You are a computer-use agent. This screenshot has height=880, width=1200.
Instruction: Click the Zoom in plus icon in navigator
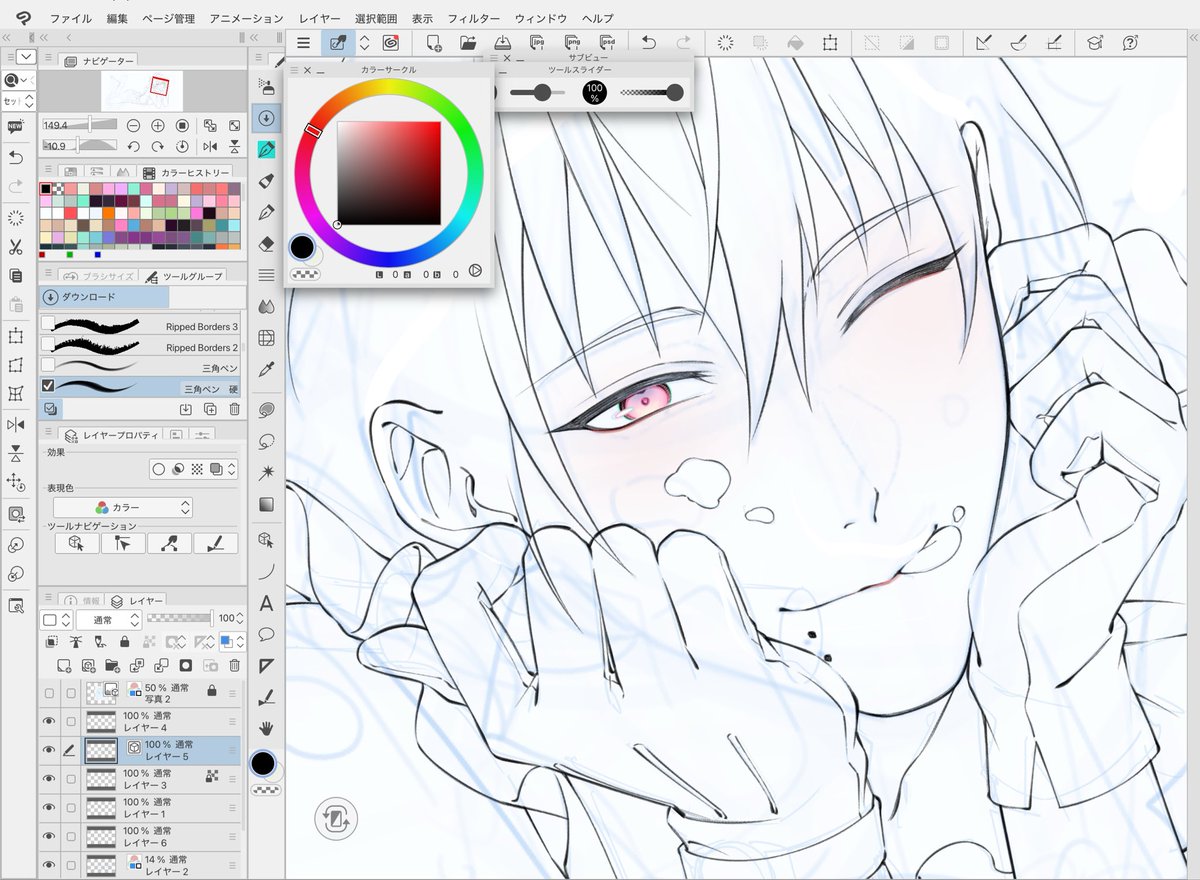pyautogui.click(x=158, y=125)
